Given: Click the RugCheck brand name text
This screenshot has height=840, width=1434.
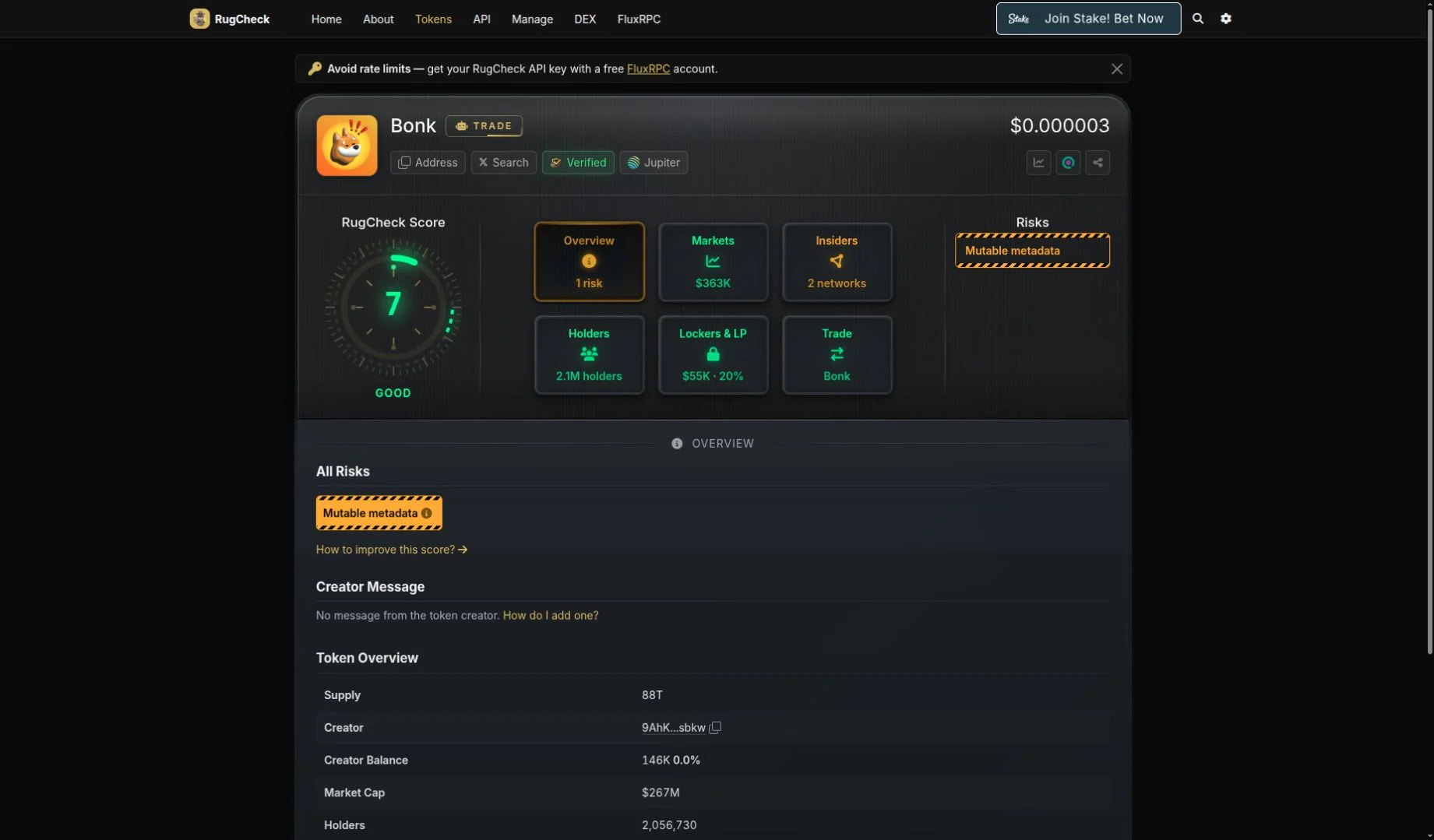Looking at the screenshot, I should pyautogui.click(x=242, y=19).
